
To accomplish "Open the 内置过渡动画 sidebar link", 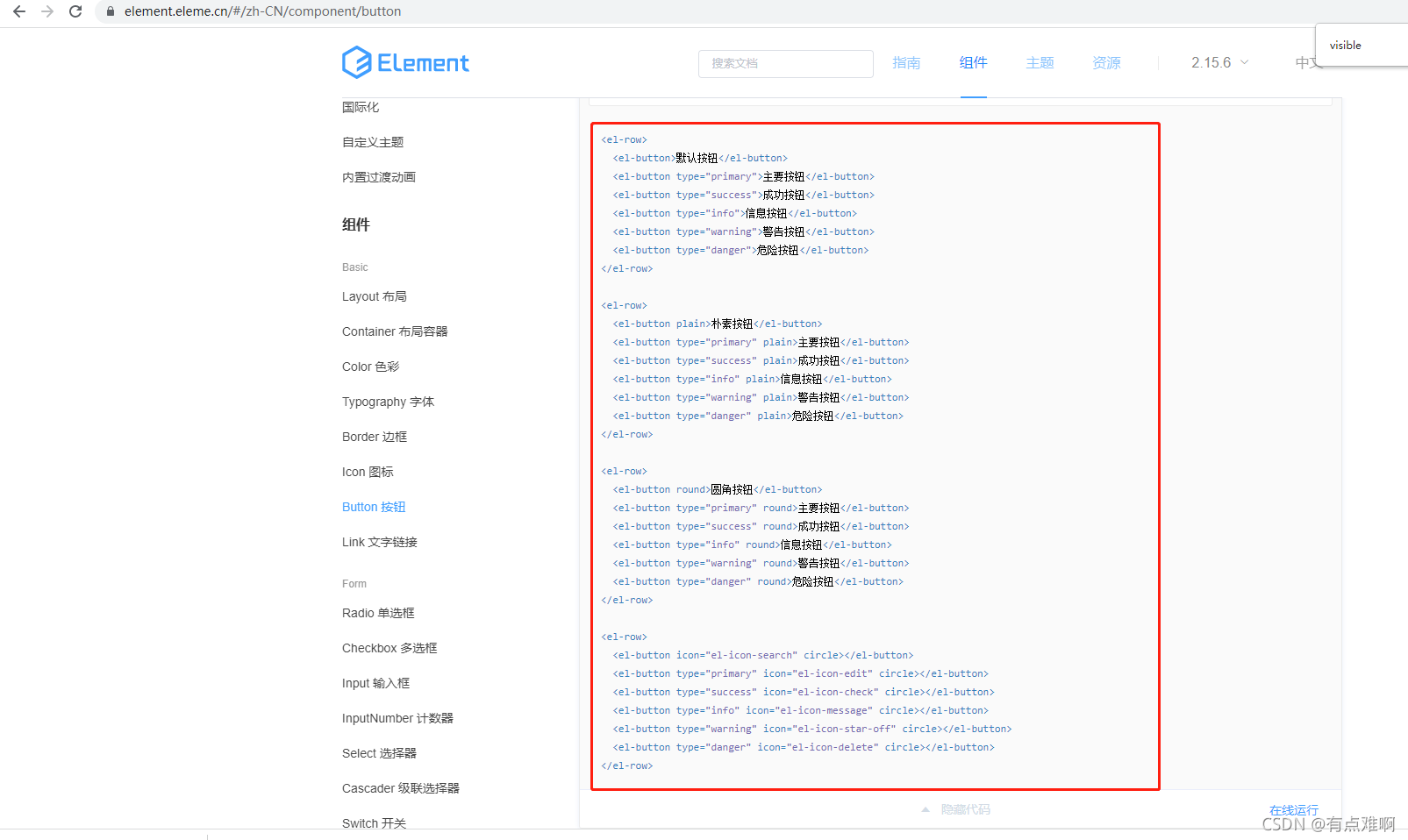I will 379,177.
